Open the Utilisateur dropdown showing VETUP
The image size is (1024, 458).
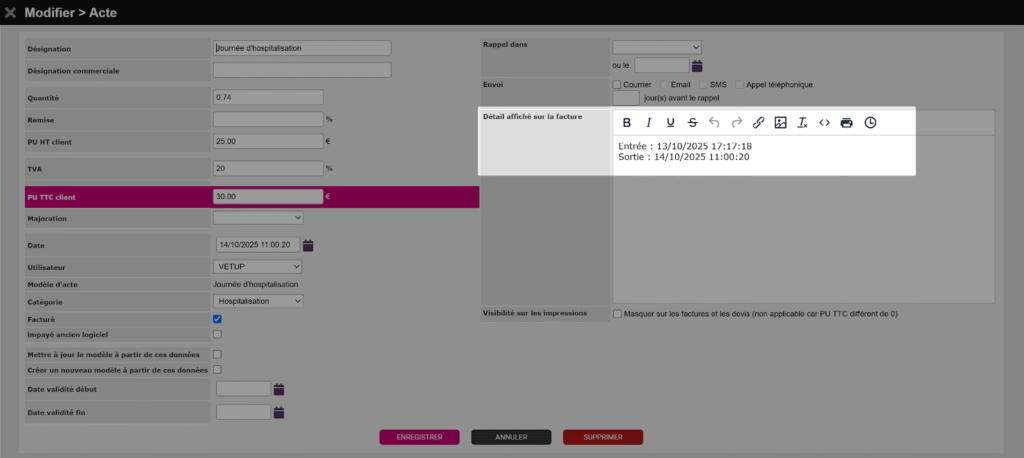pos(258,267)
